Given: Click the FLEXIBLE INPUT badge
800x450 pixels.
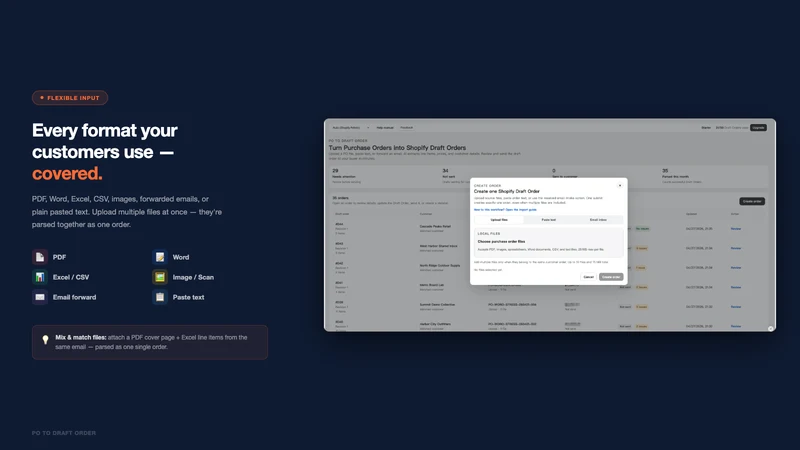Looking at the screenshot, I should click(70, 97).
